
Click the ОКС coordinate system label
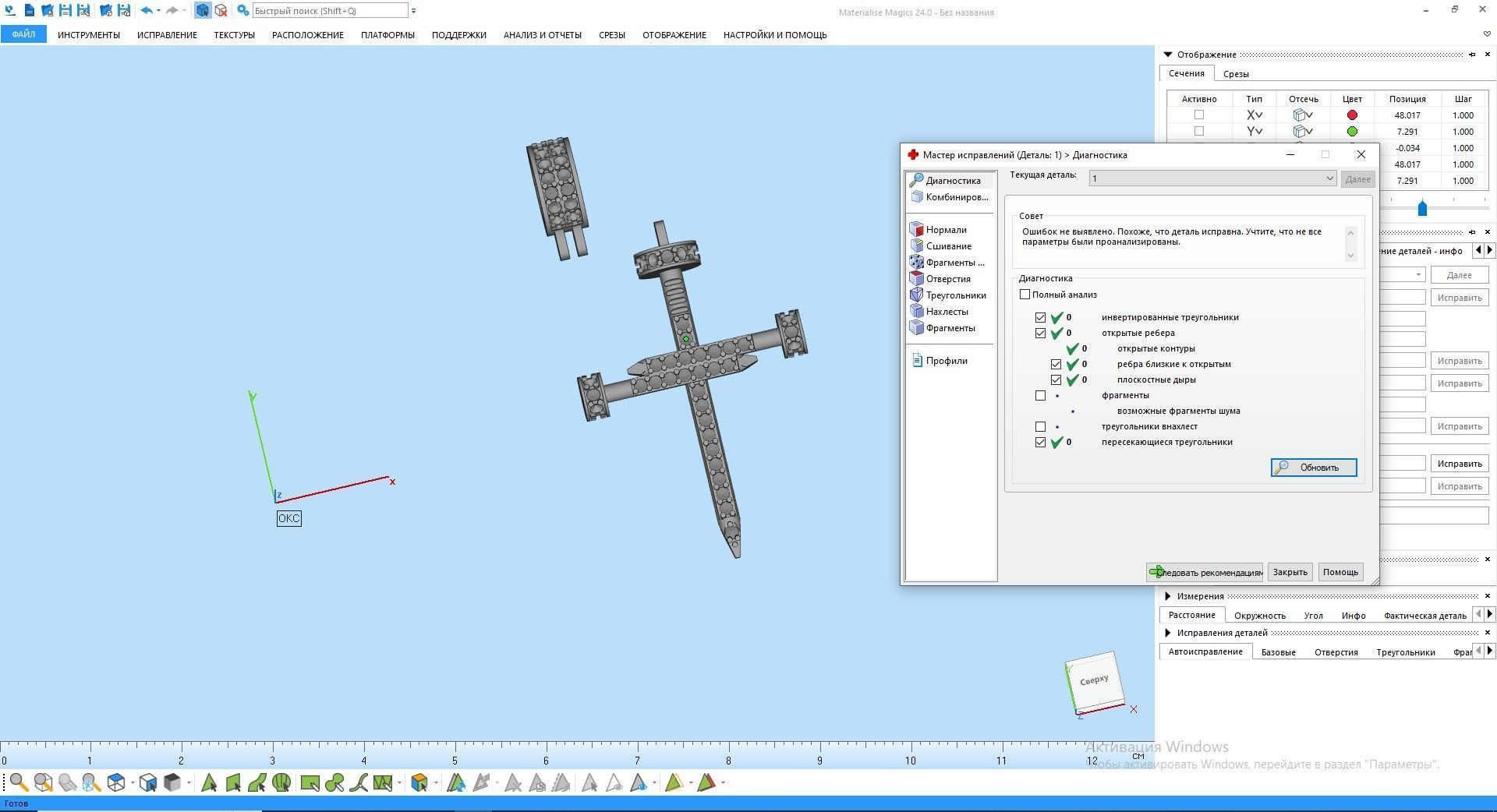288,518
